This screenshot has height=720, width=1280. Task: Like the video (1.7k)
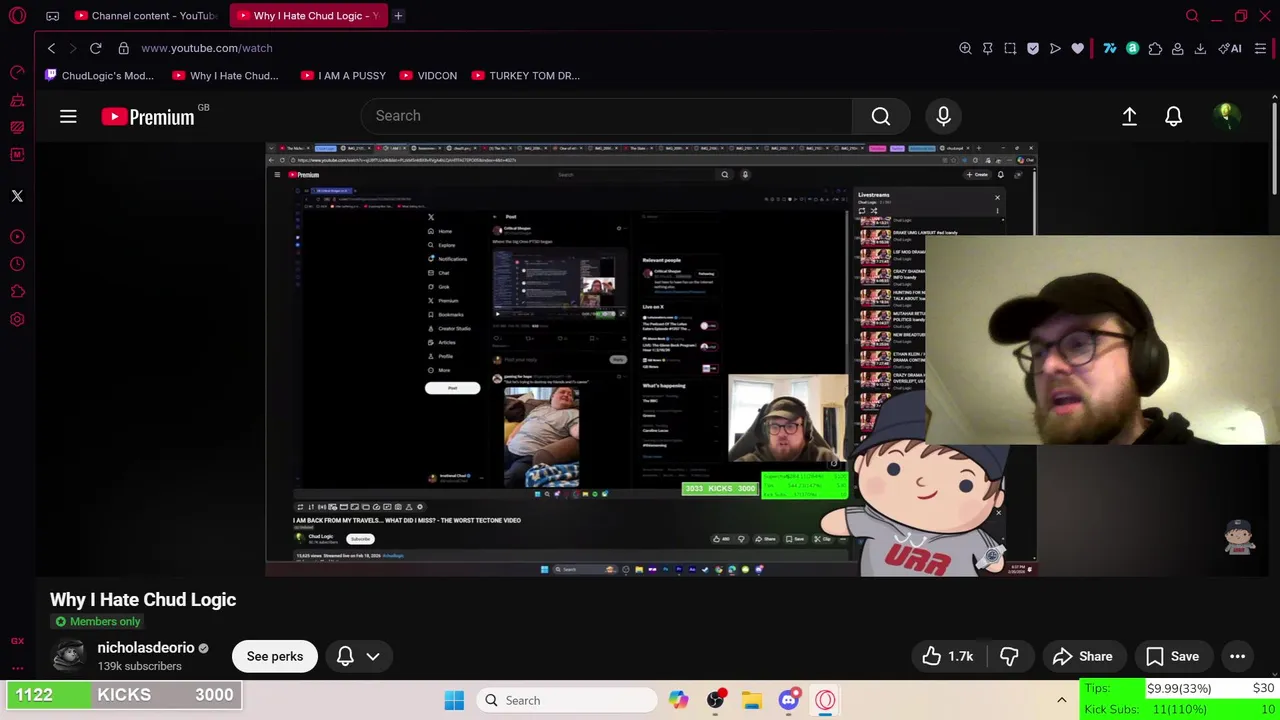click(x=948, y=656)
